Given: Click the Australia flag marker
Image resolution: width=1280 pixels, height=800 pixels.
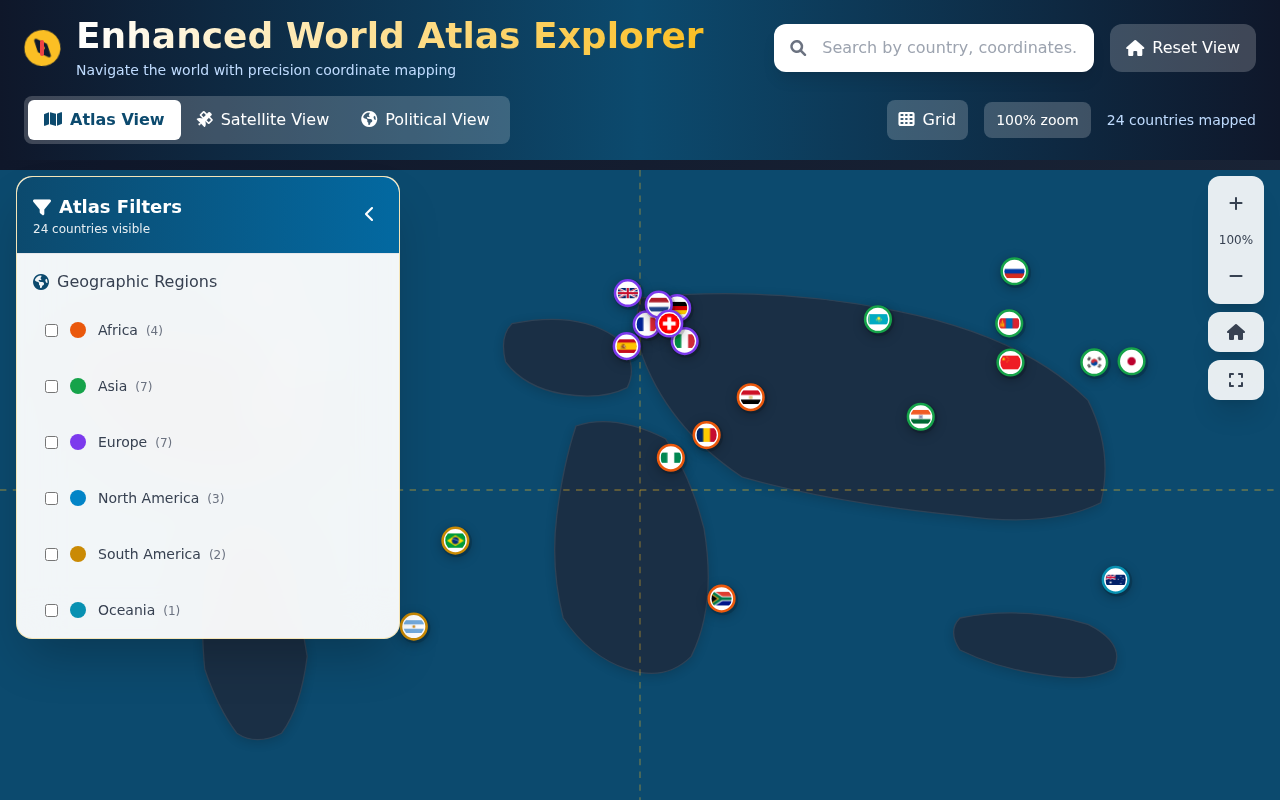Looking at the screenshot, I should point(1115,579).
